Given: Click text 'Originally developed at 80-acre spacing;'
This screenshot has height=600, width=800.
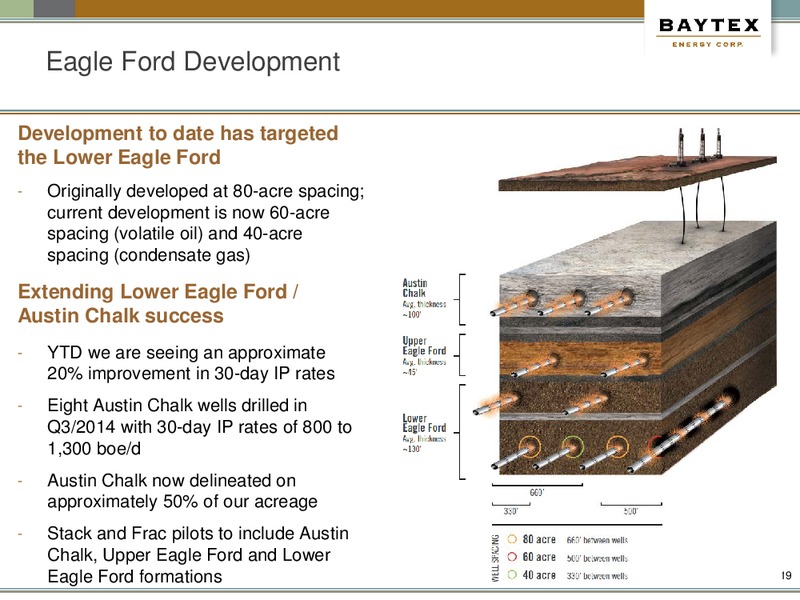Looking at the screenshot, I should tap(206, 191).
